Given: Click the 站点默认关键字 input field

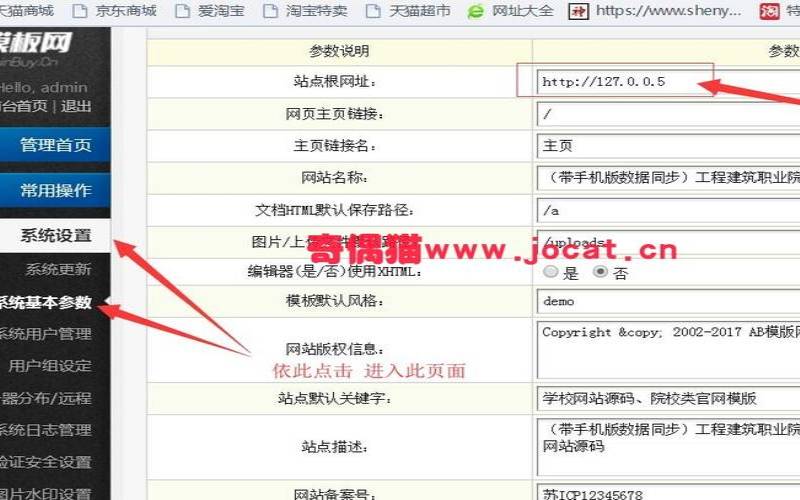Looking at the screenshot, I should click(x=668, y=398).
